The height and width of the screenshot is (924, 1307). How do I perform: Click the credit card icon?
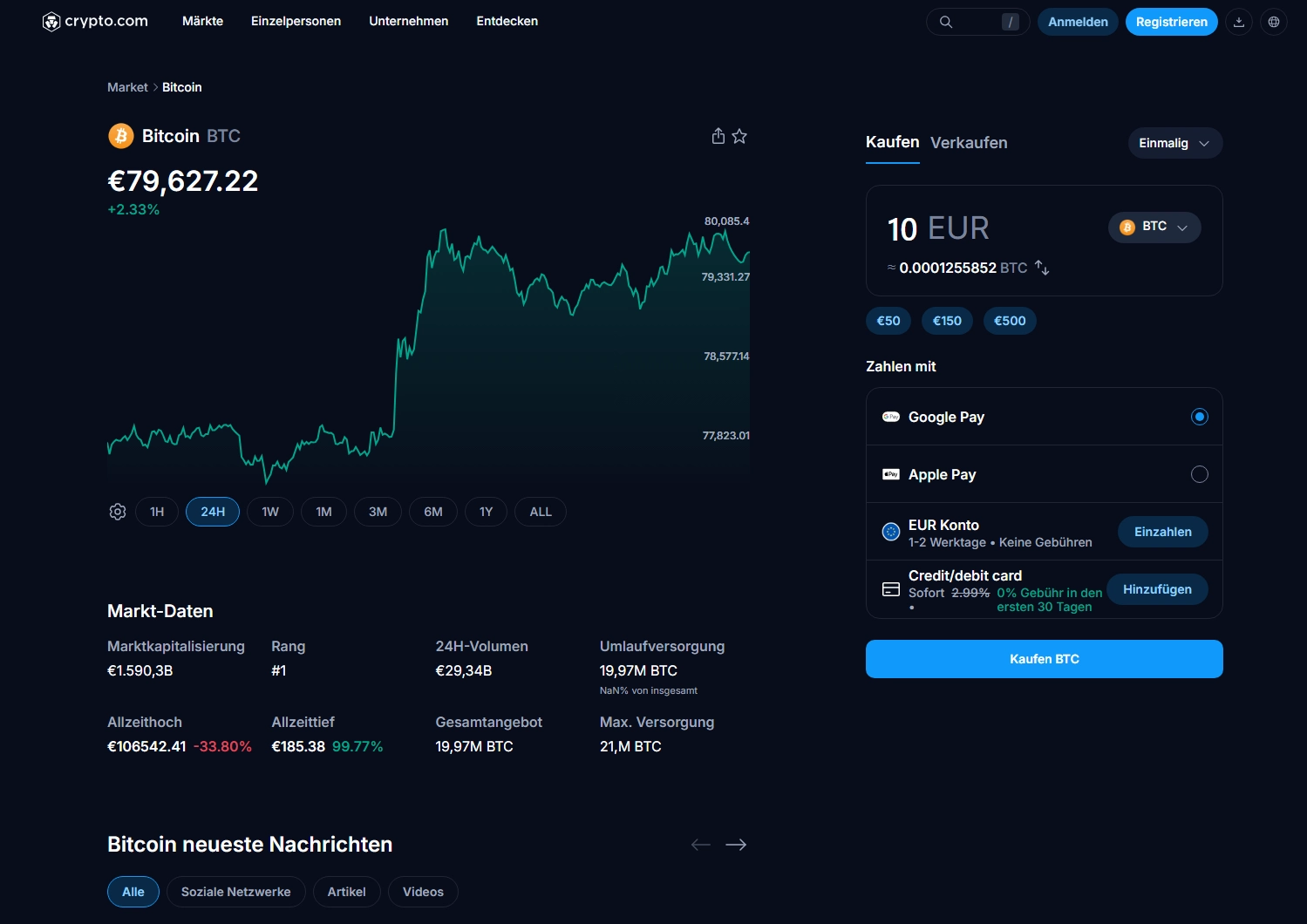(891, 589)
